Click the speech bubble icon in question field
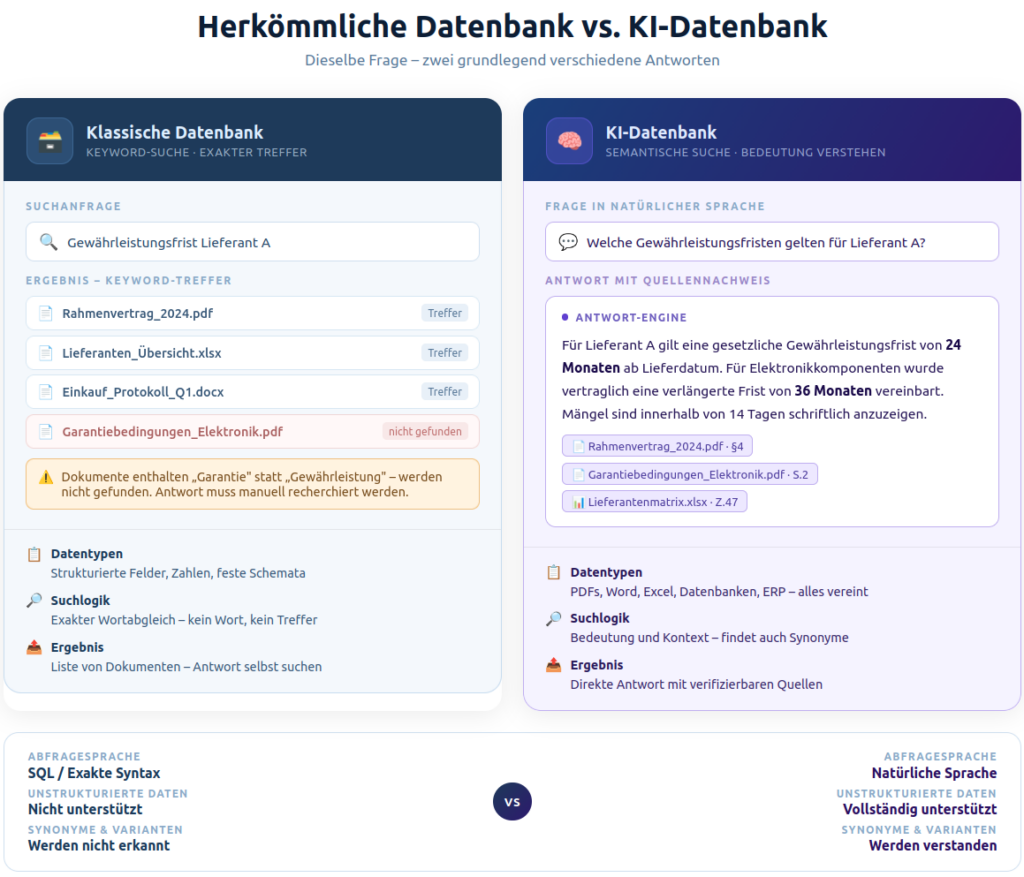The width and height of the screenshot is (1024, 877). click(568, 242)
